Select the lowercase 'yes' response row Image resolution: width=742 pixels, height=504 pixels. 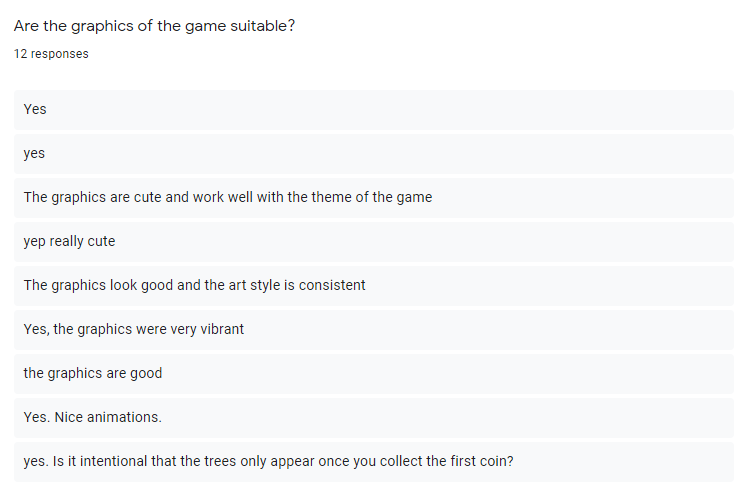pos(374,153)
